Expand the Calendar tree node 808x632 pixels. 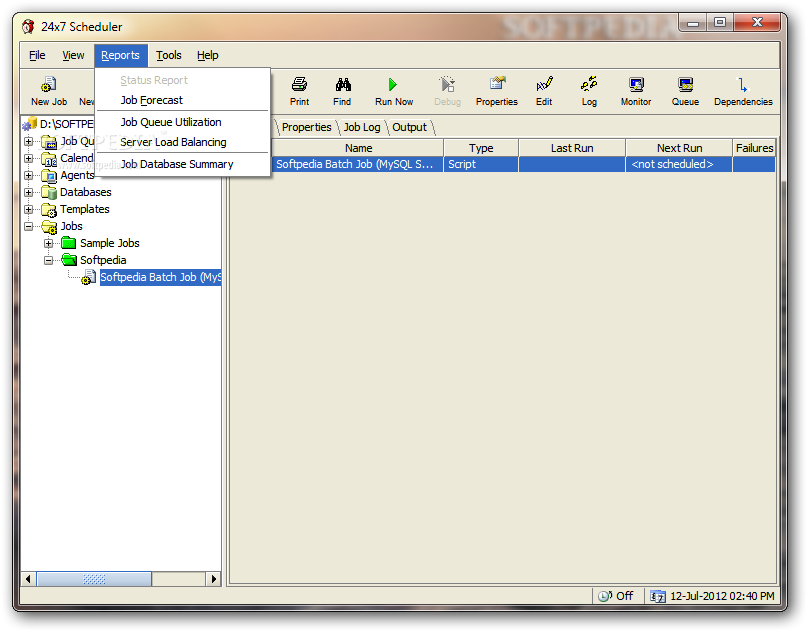[x=29, y=158]
